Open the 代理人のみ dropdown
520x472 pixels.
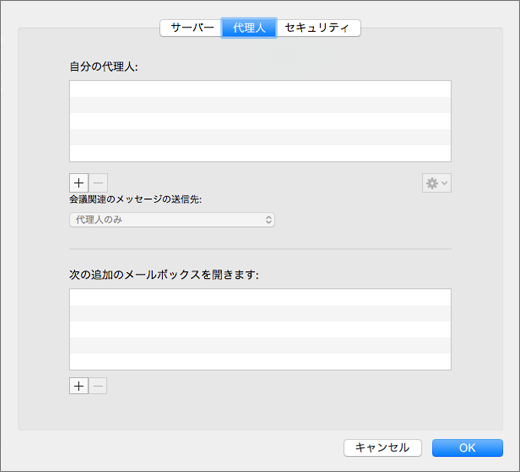(172, 220)
